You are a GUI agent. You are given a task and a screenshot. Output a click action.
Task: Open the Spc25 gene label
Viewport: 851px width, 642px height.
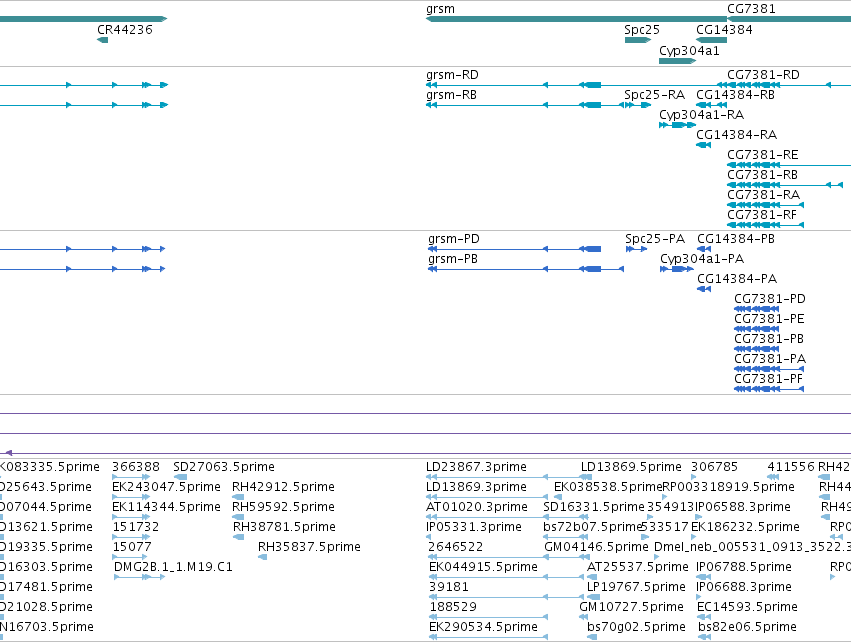tap(642, 30)
